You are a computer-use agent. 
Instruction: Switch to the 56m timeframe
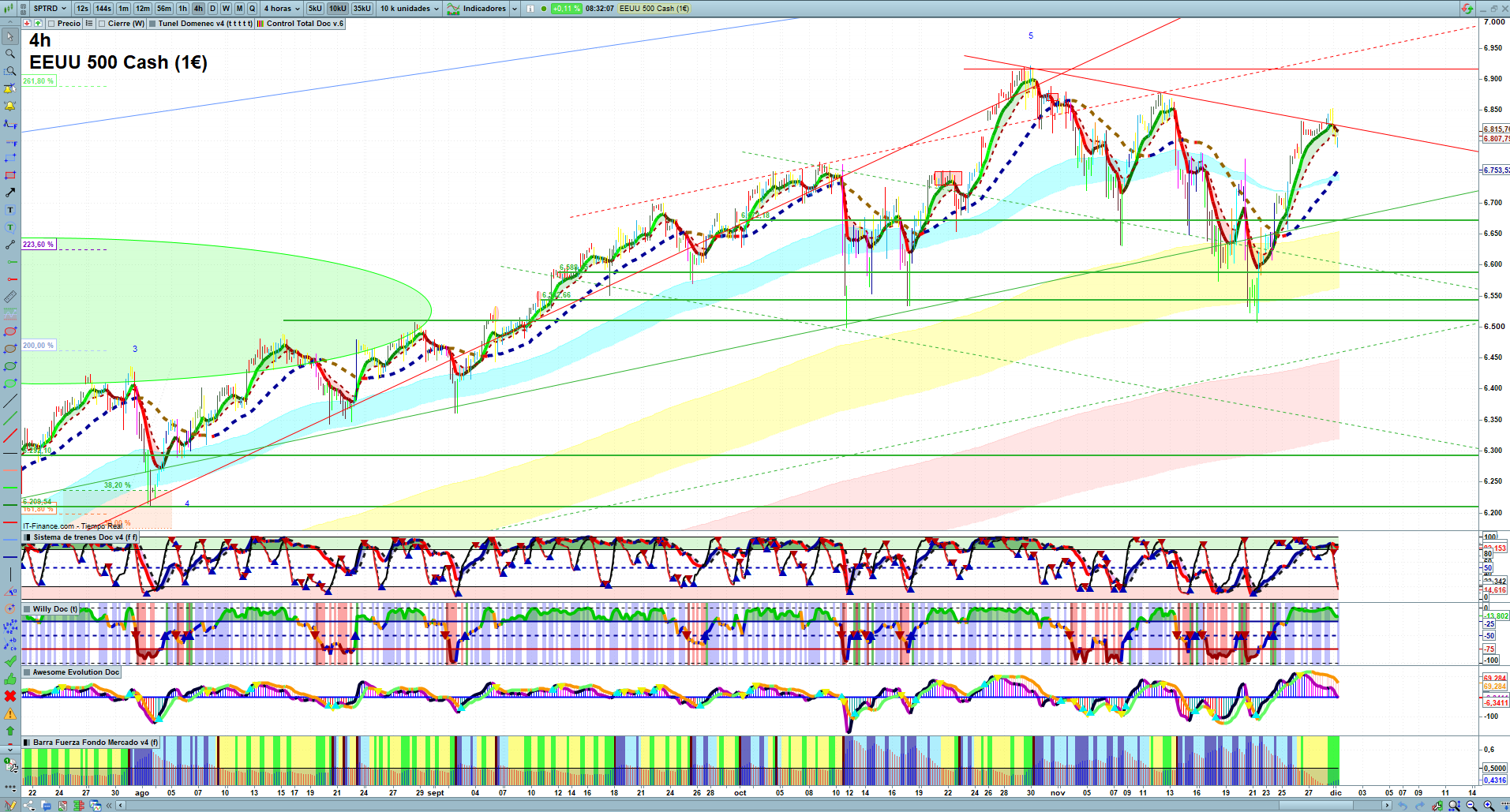164,9
